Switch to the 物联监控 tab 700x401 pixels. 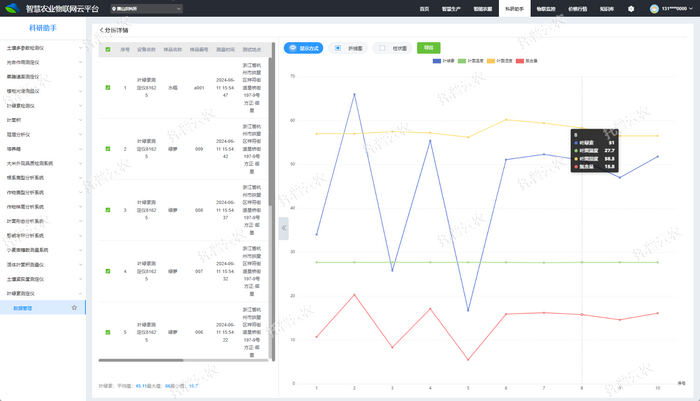546,8
